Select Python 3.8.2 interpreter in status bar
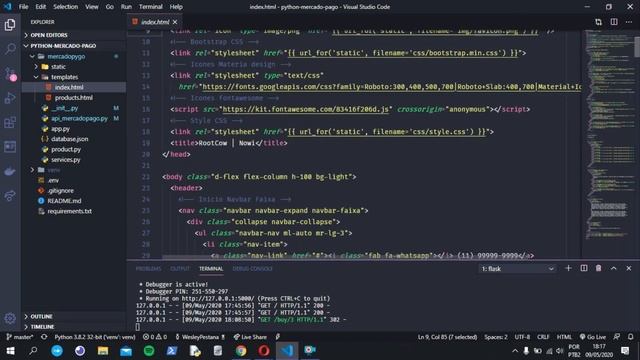640x360 pixels. coord(95,337)
